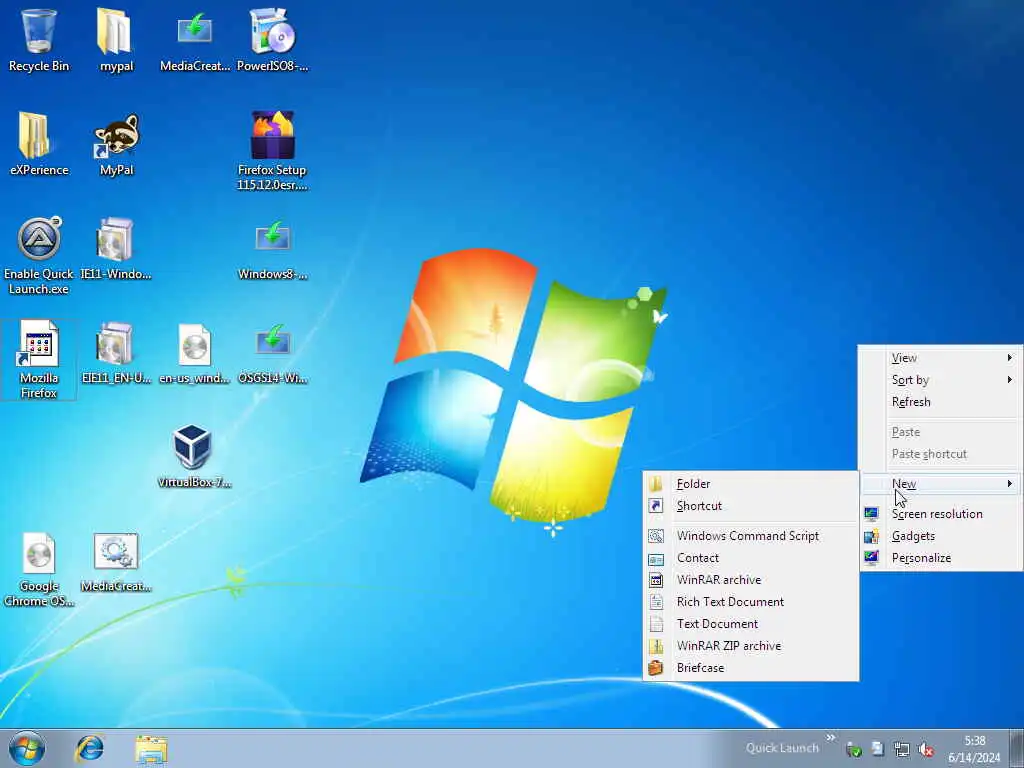Expand the View submenu
The height and width of the screenshot is (768, 1024).
point(940,358)
